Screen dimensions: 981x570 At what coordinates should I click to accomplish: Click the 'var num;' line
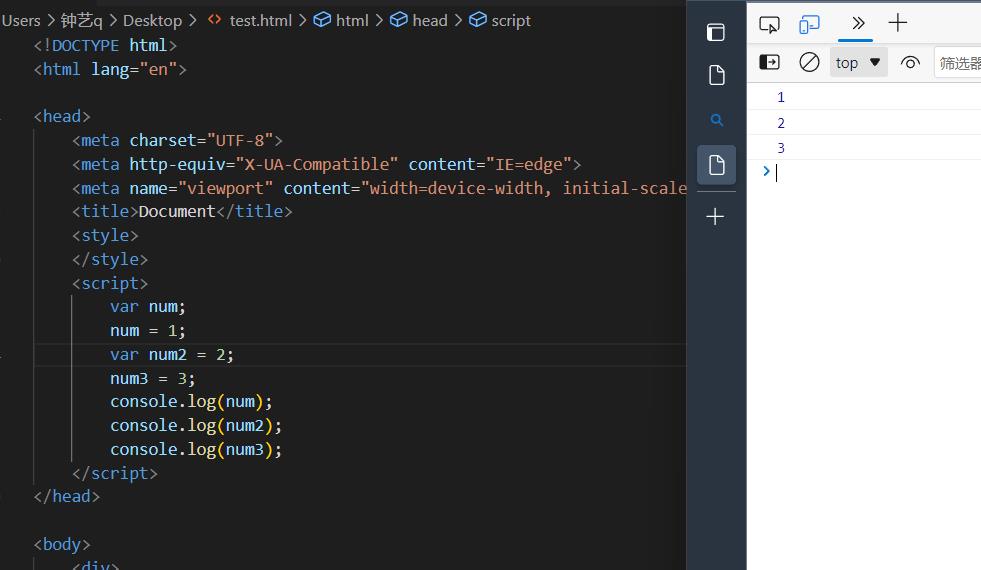[x=148, y=307]
